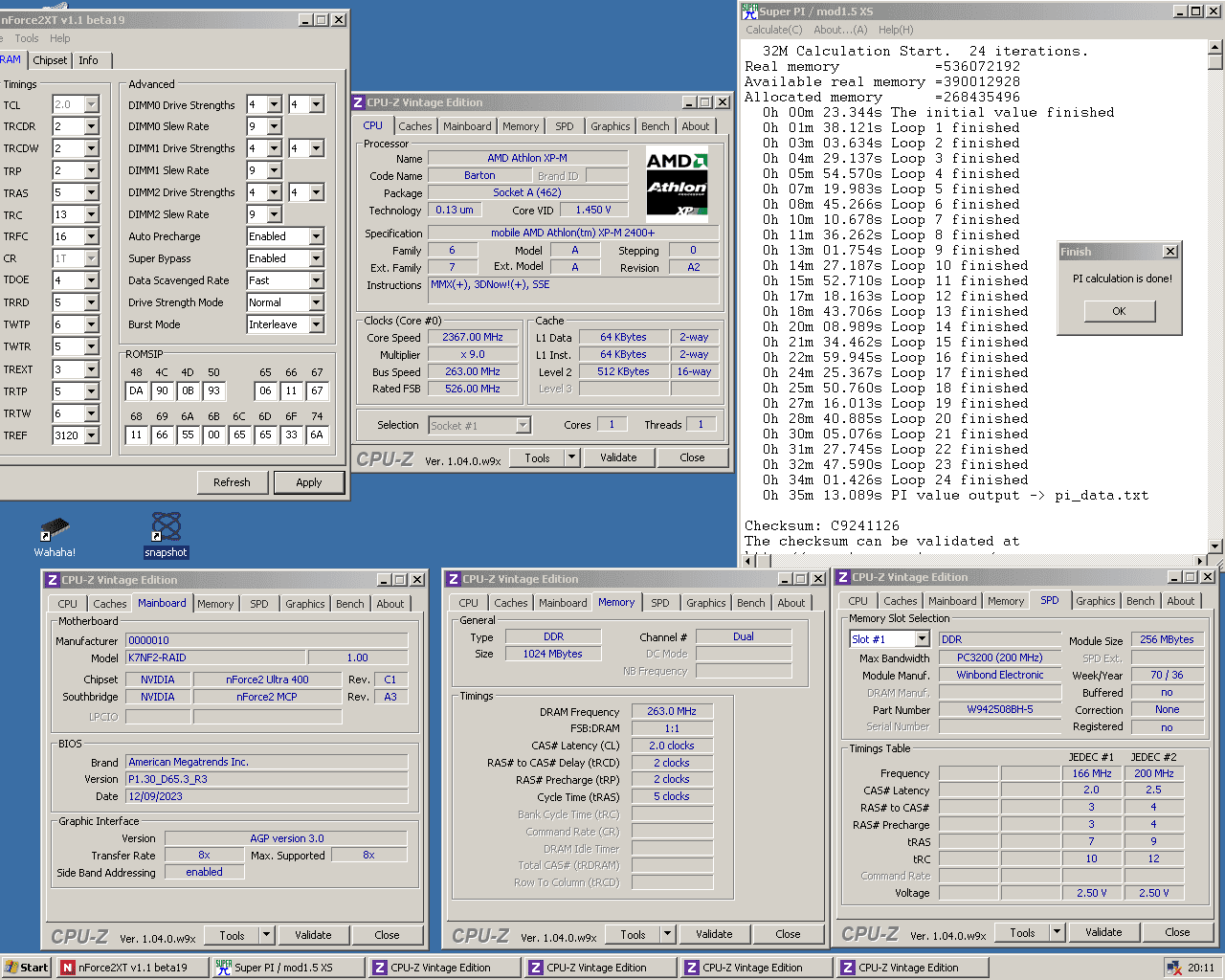Select the Graphics tab in the CPU-Z Mainboard window
1225x980 pixels.
[305, 604]
